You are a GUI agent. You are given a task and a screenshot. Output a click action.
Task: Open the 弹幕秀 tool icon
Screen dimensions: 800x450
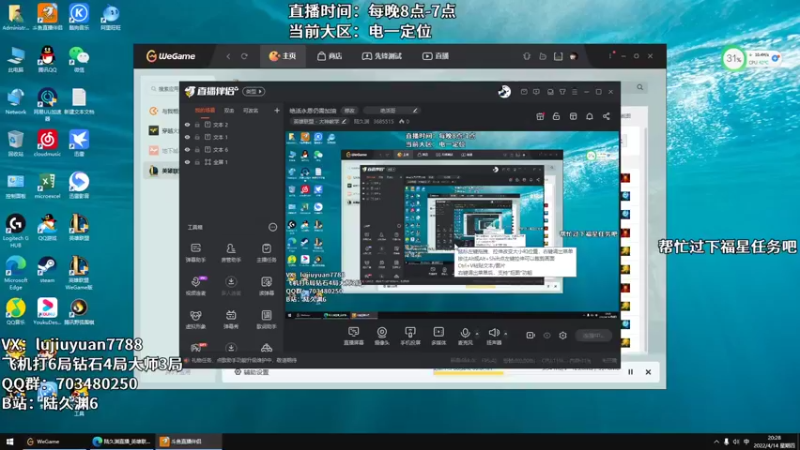[231, 319]
